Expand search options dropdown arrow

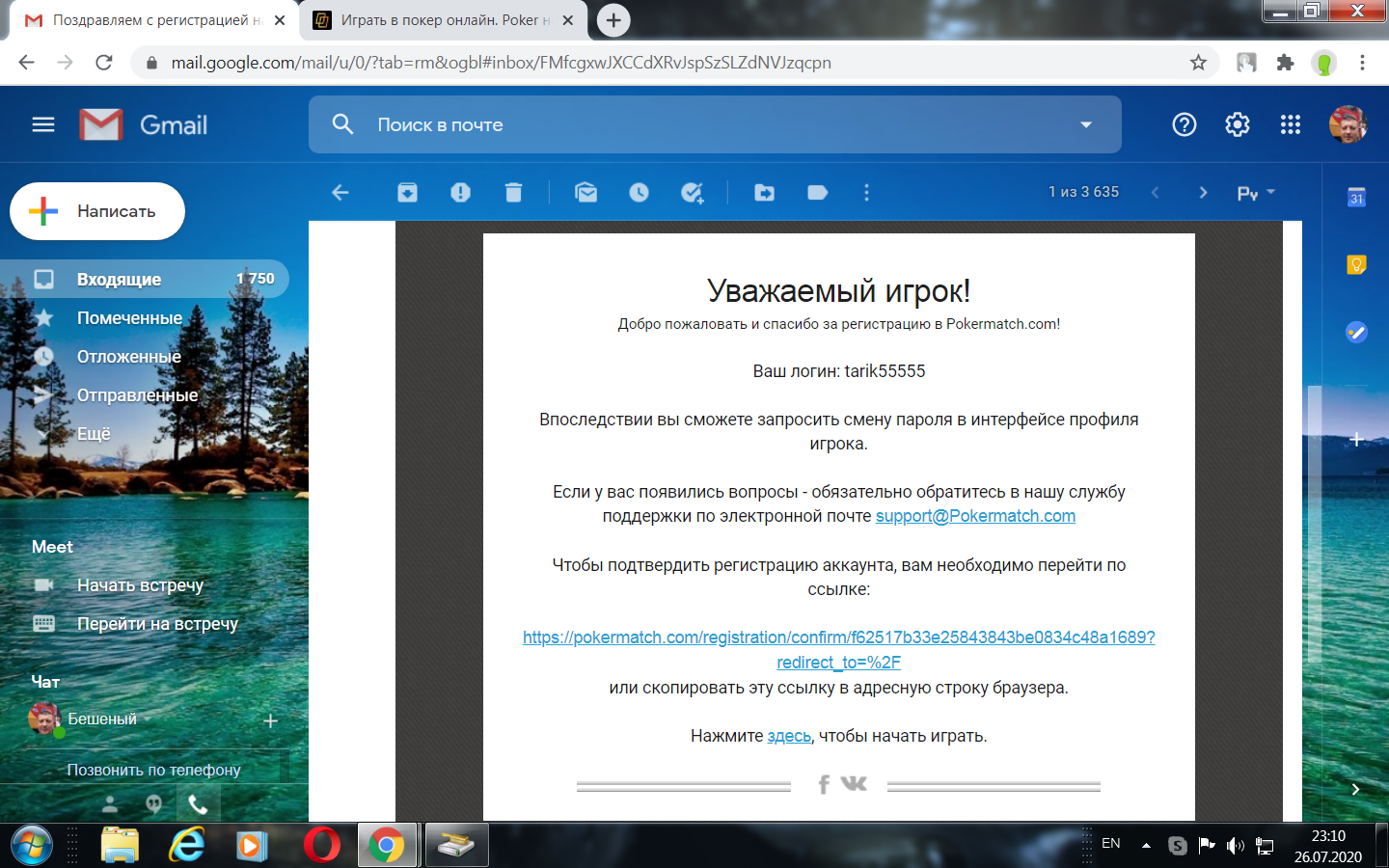click(1086, 124)
